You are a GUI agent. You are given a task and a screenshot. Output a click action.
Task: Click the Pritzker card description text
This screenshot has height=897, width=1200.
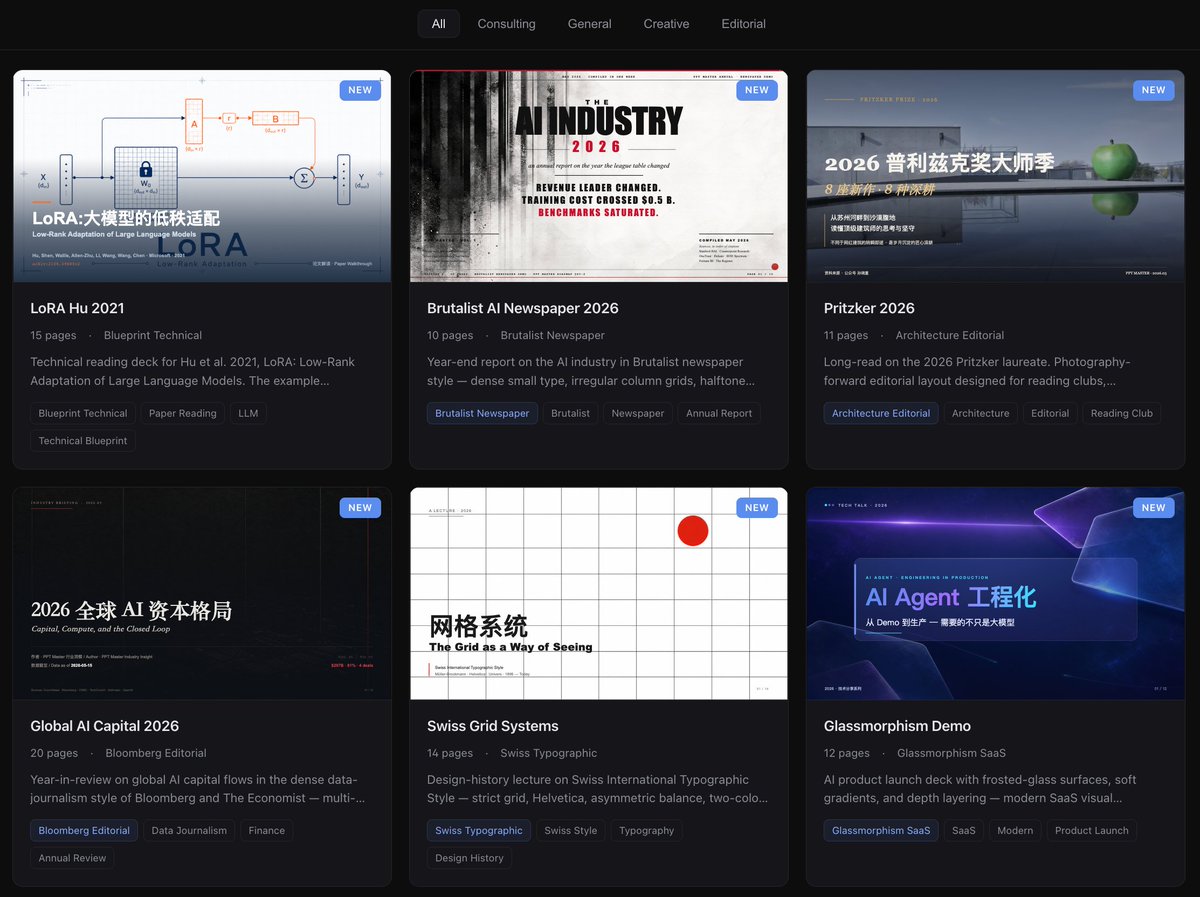pyautogui.click(x=977, y=371)
